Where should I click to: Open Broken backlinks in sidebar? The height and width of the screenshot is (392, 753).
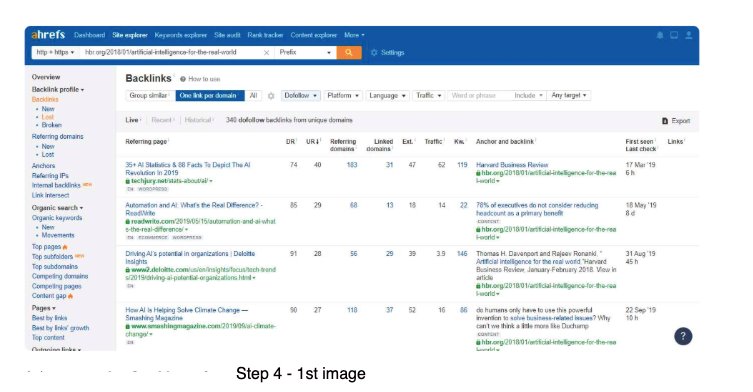pos(51,125)
